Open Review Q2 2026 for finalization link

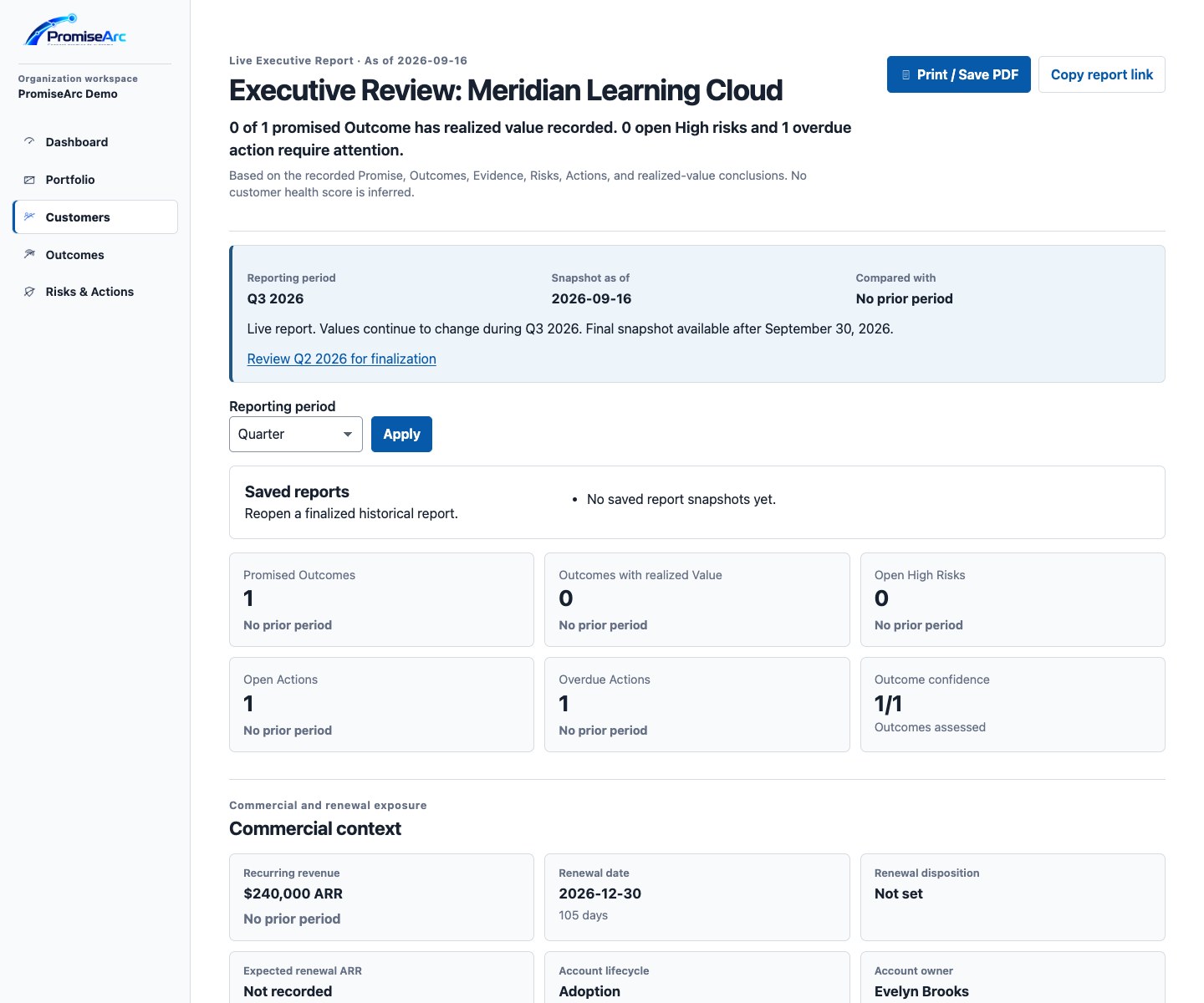click(341, 359)
